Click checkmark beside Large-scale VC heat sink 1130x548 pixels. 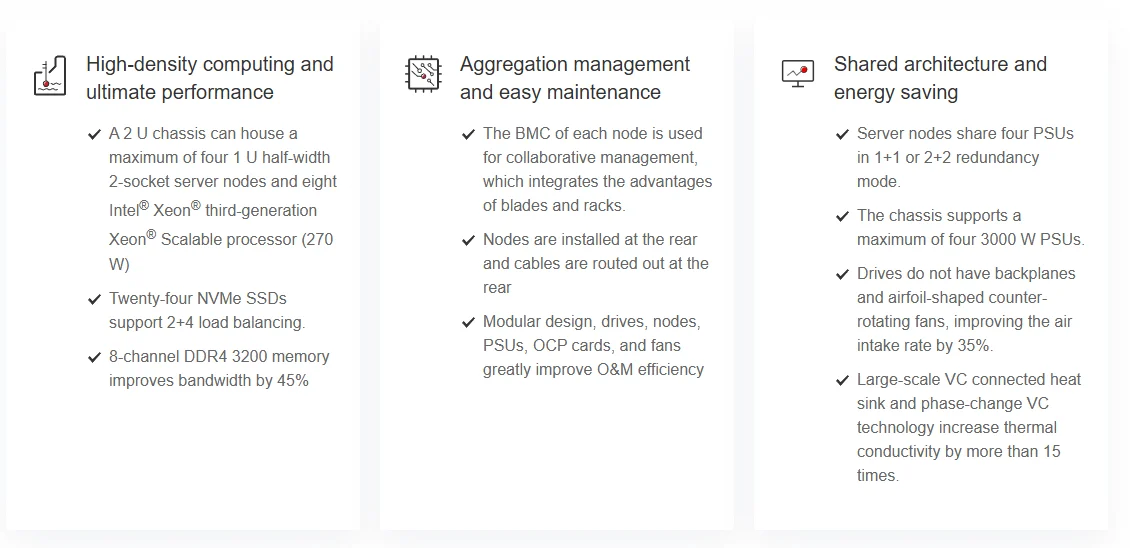(x=842, y=380)
